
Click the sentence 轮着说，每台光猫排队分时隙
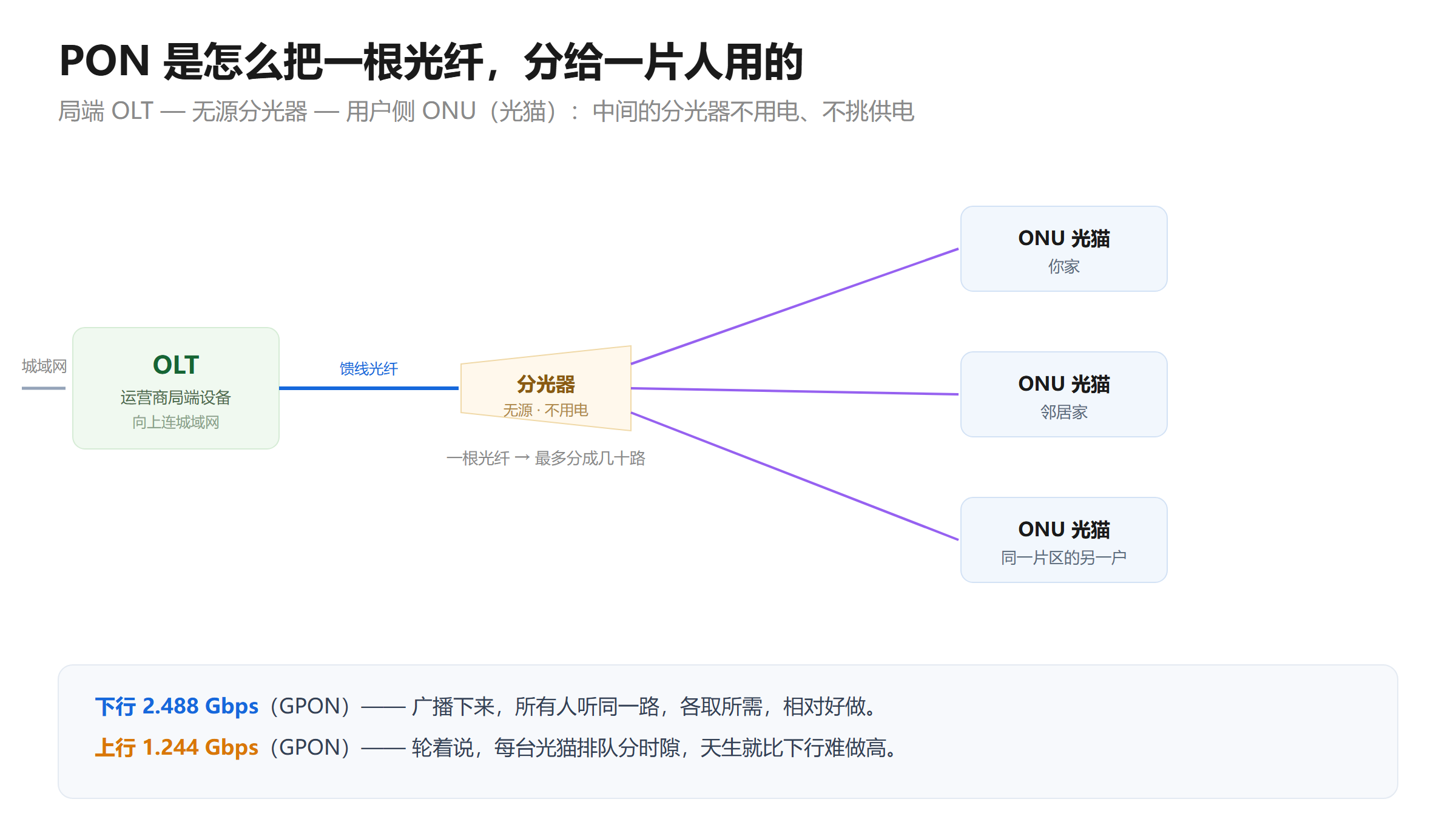point(546,747)
